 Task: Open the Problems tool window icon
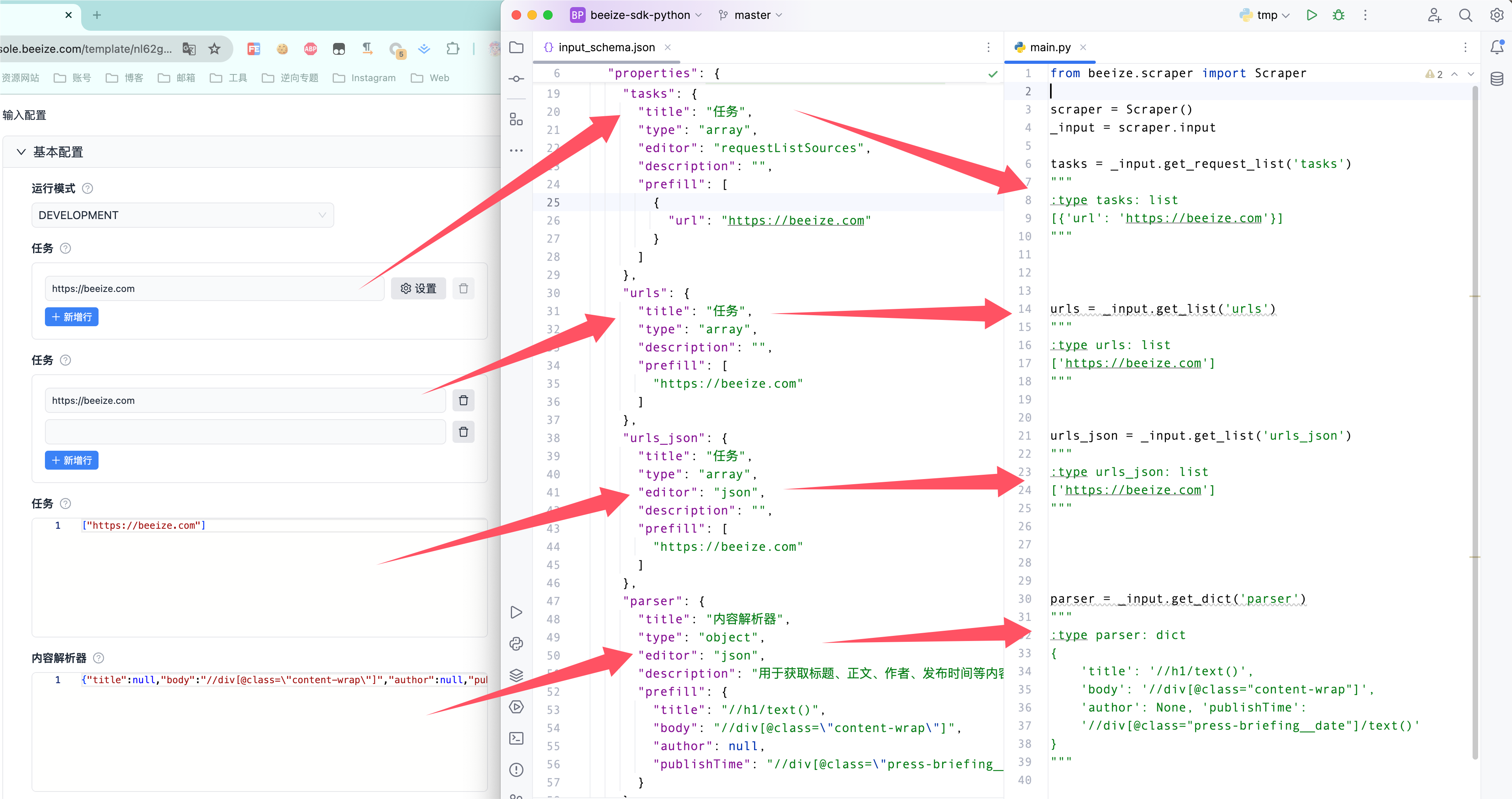click(x=516, y=770)
